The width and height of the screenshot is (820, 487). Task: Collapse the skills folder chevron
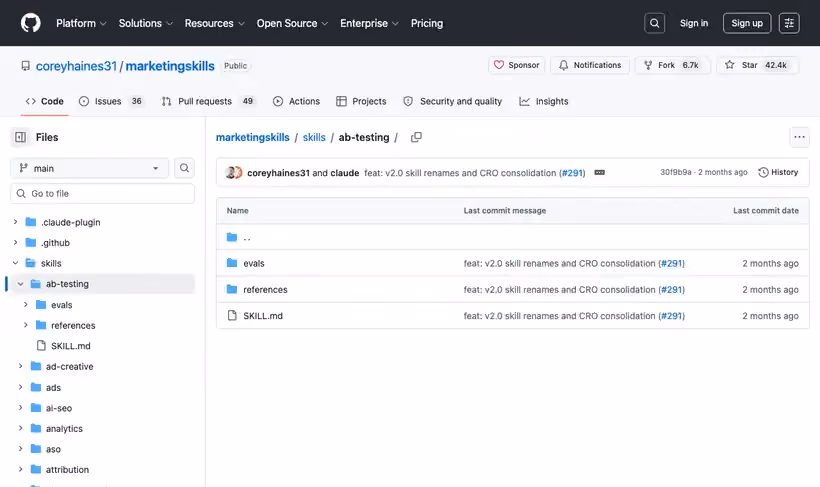coord(15,263)
